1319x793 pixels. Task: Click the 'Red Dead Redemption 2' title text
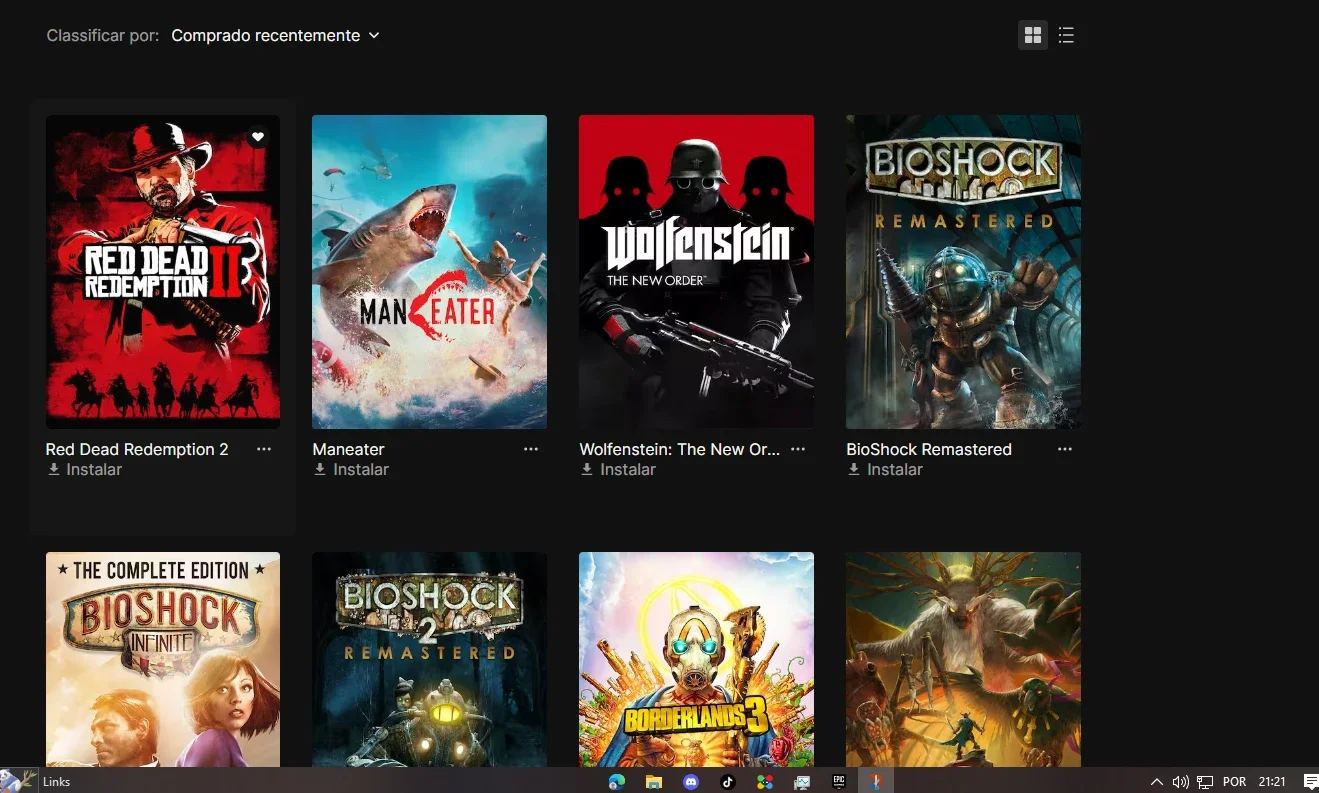(137, 449)
